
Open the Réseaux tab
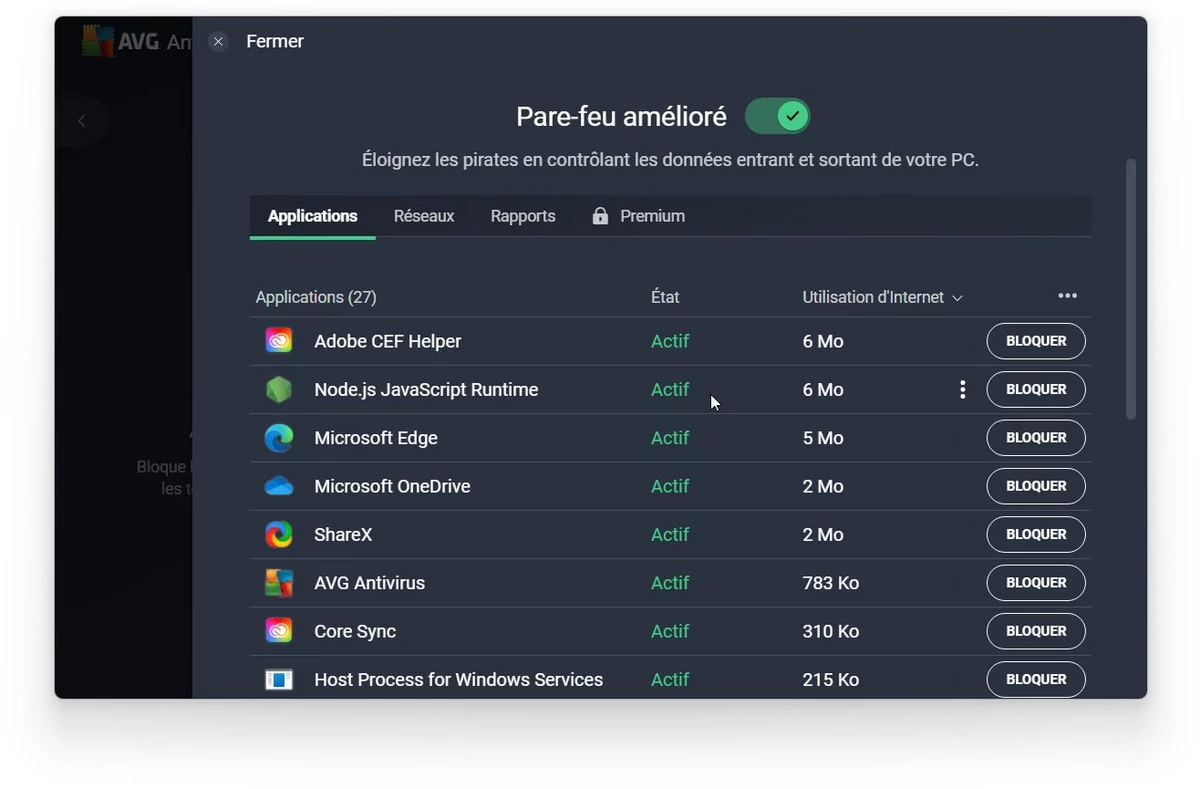click(x=424, y=216)
